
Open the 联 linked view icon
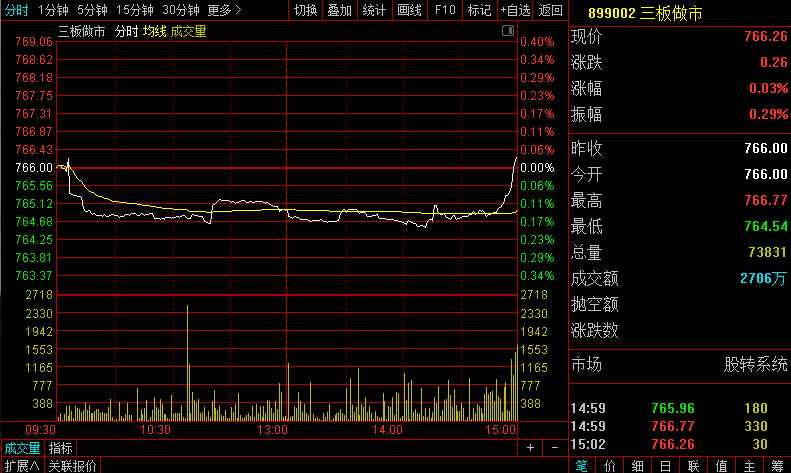point(691,465)
